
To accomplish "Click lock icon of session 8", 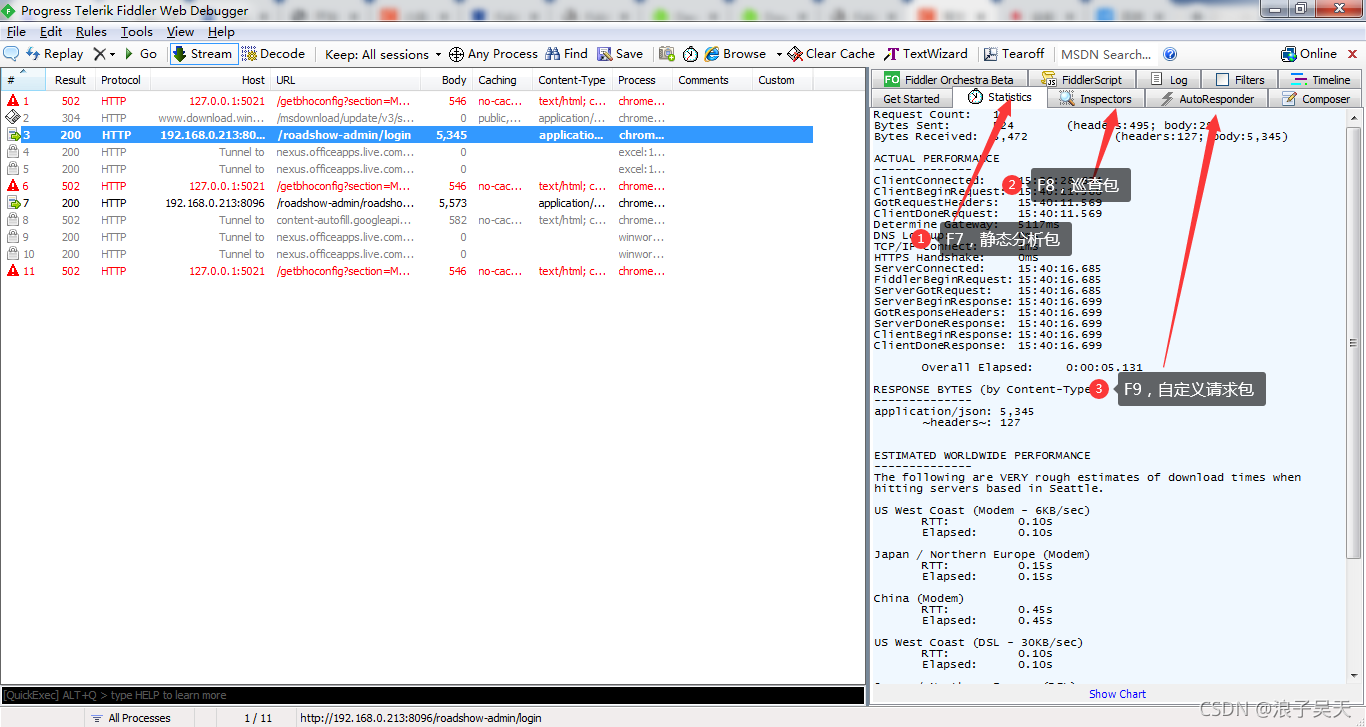I will (x=13, y=220).
